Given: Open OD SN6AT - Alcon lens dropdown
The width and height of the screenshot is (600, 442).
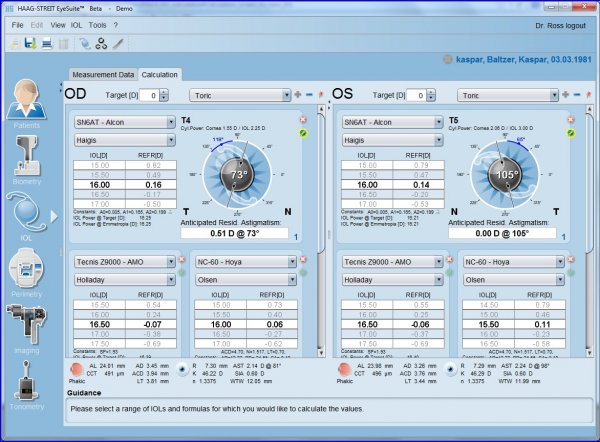Looking at the screenshot, I should 125,122.
